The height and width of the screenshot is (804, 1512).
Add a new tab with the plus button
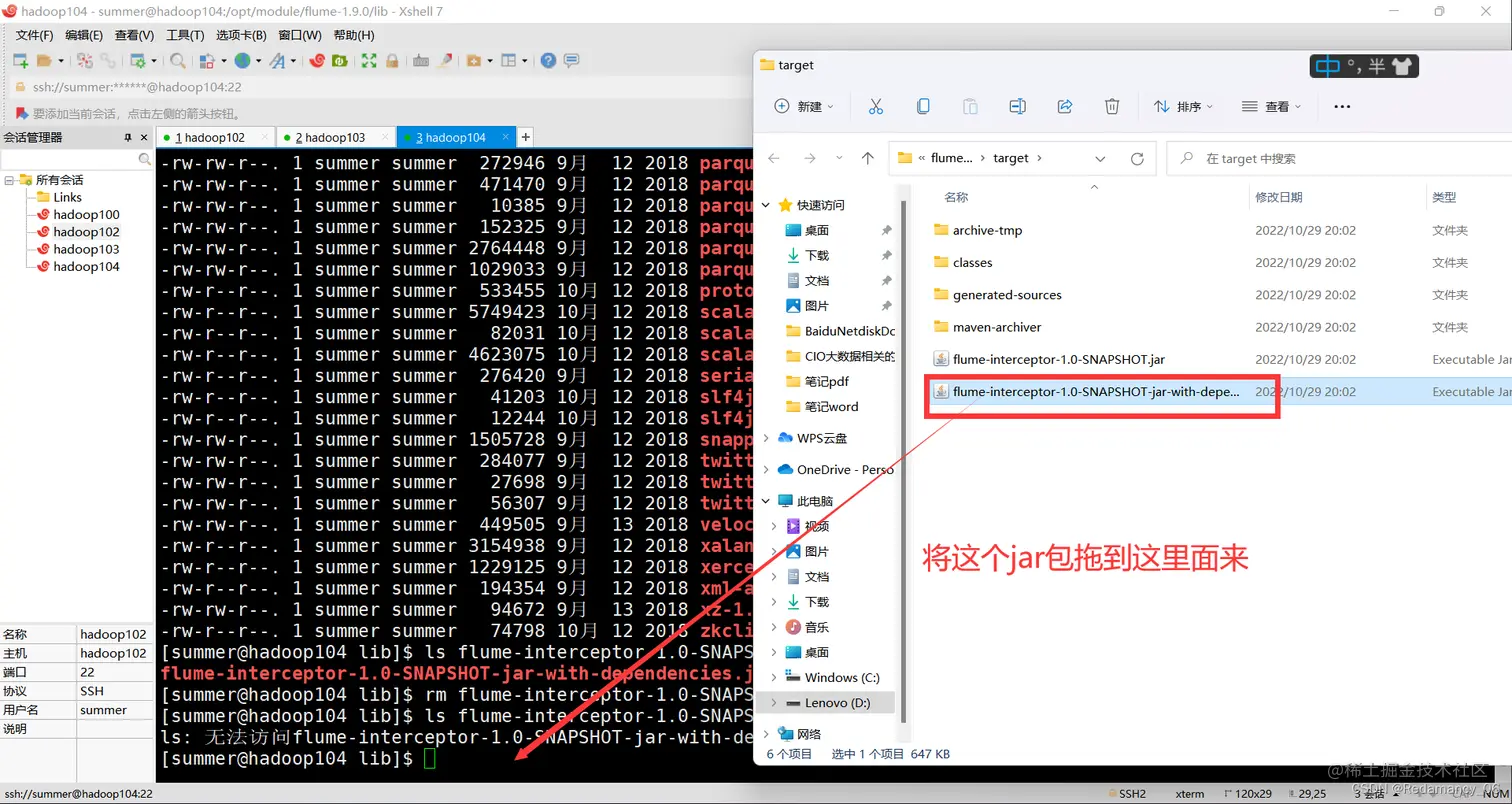(x=525, y=137)
